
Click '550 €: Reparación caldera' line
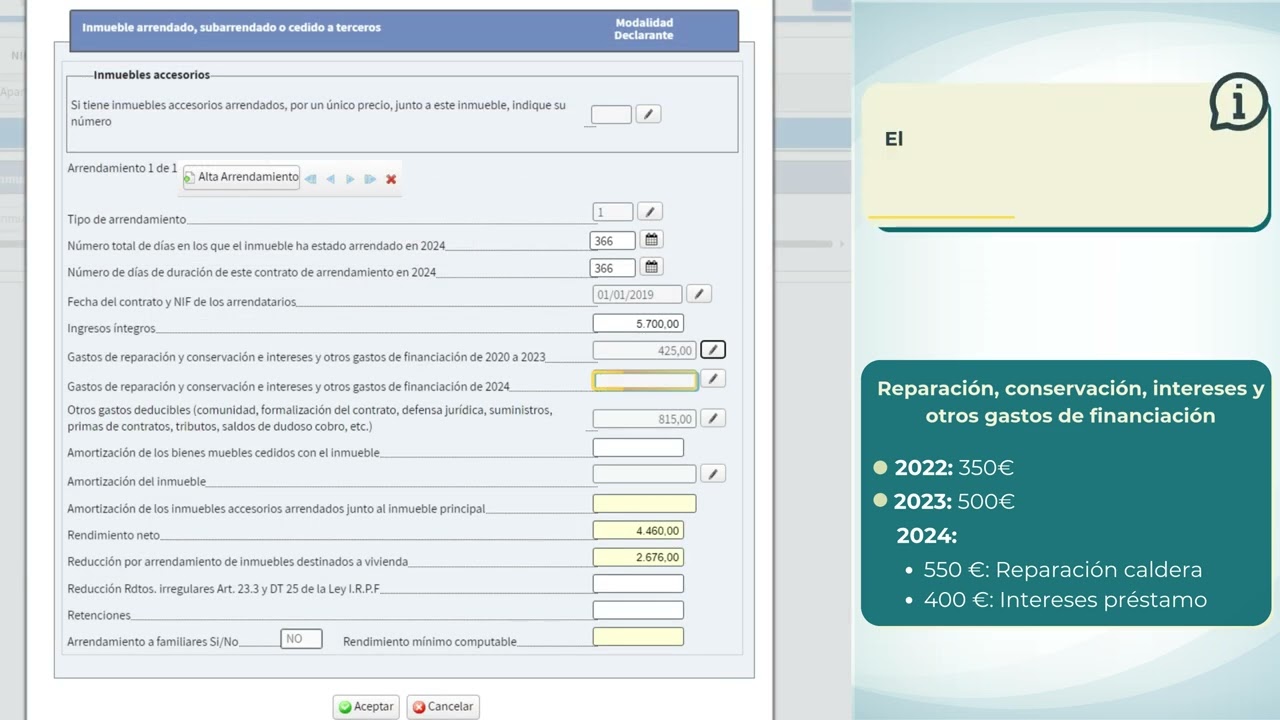tap(1063, 570)
